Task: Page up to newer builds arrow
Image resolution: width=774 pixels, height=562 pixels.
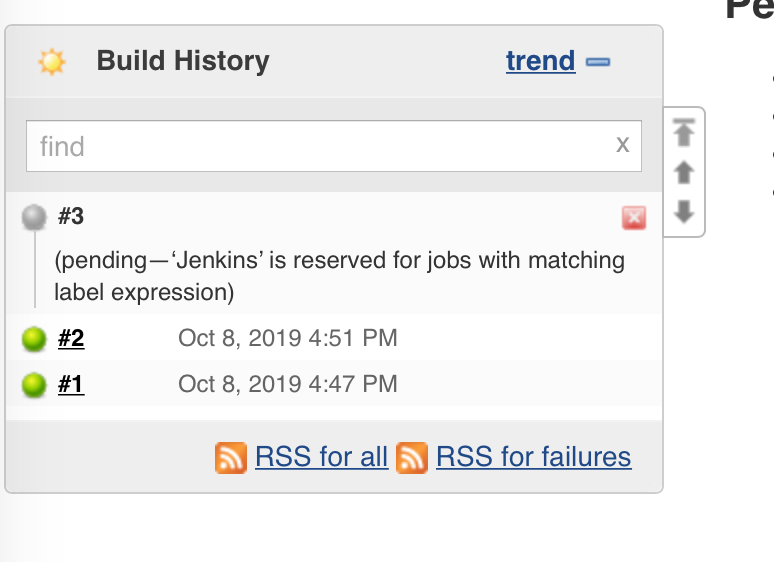Action: click(x=684, y=173)
